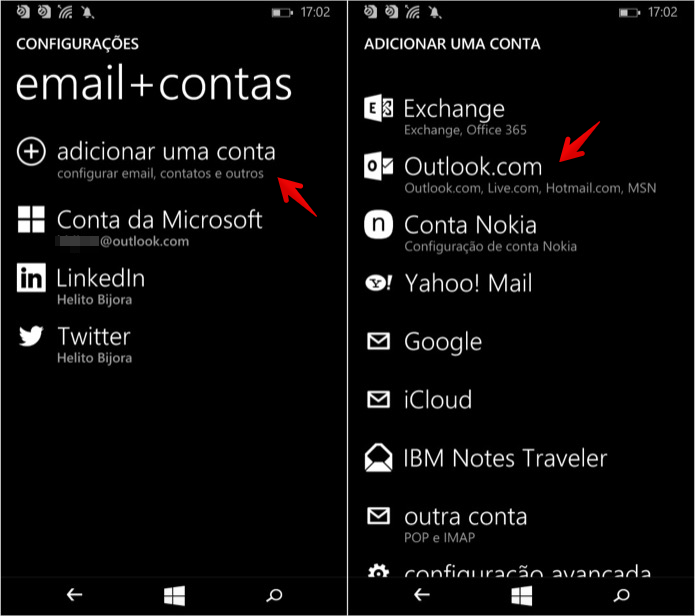
Task: Tap back arrow on left phone screen
Action: (74, 595)
